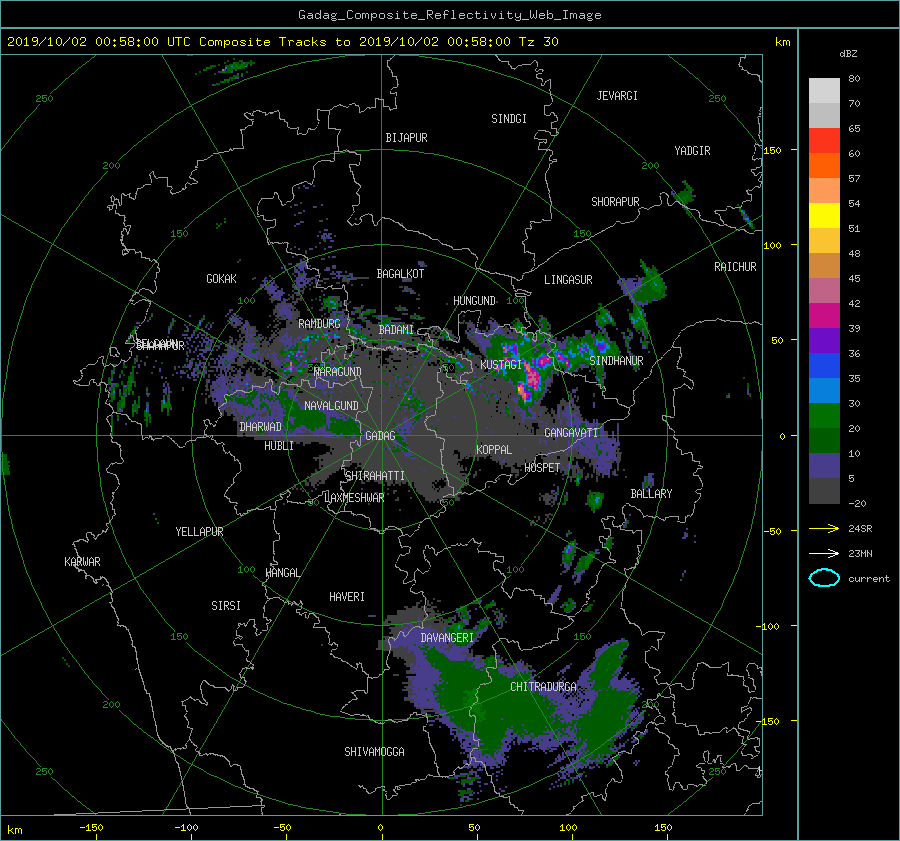Click the GADAG radar center label
The height and width of the screenshot is (841, 900).
(380, 436)
